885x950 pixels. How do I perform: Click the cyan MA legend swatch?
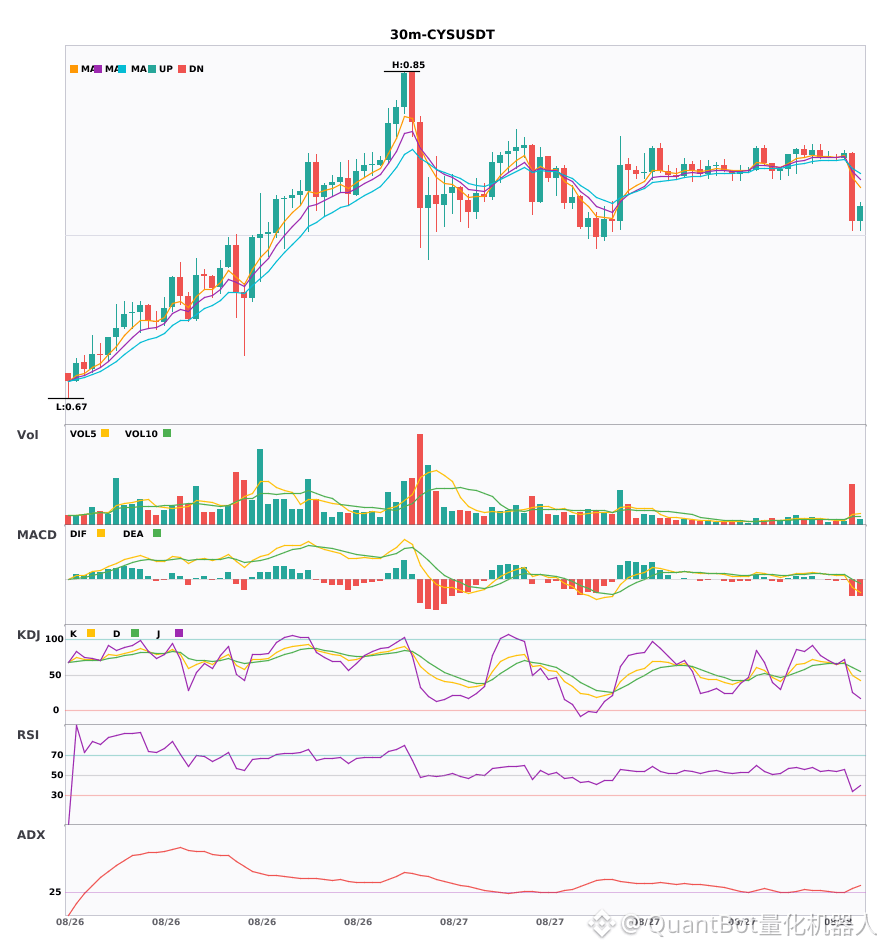[x=122, y=69]
